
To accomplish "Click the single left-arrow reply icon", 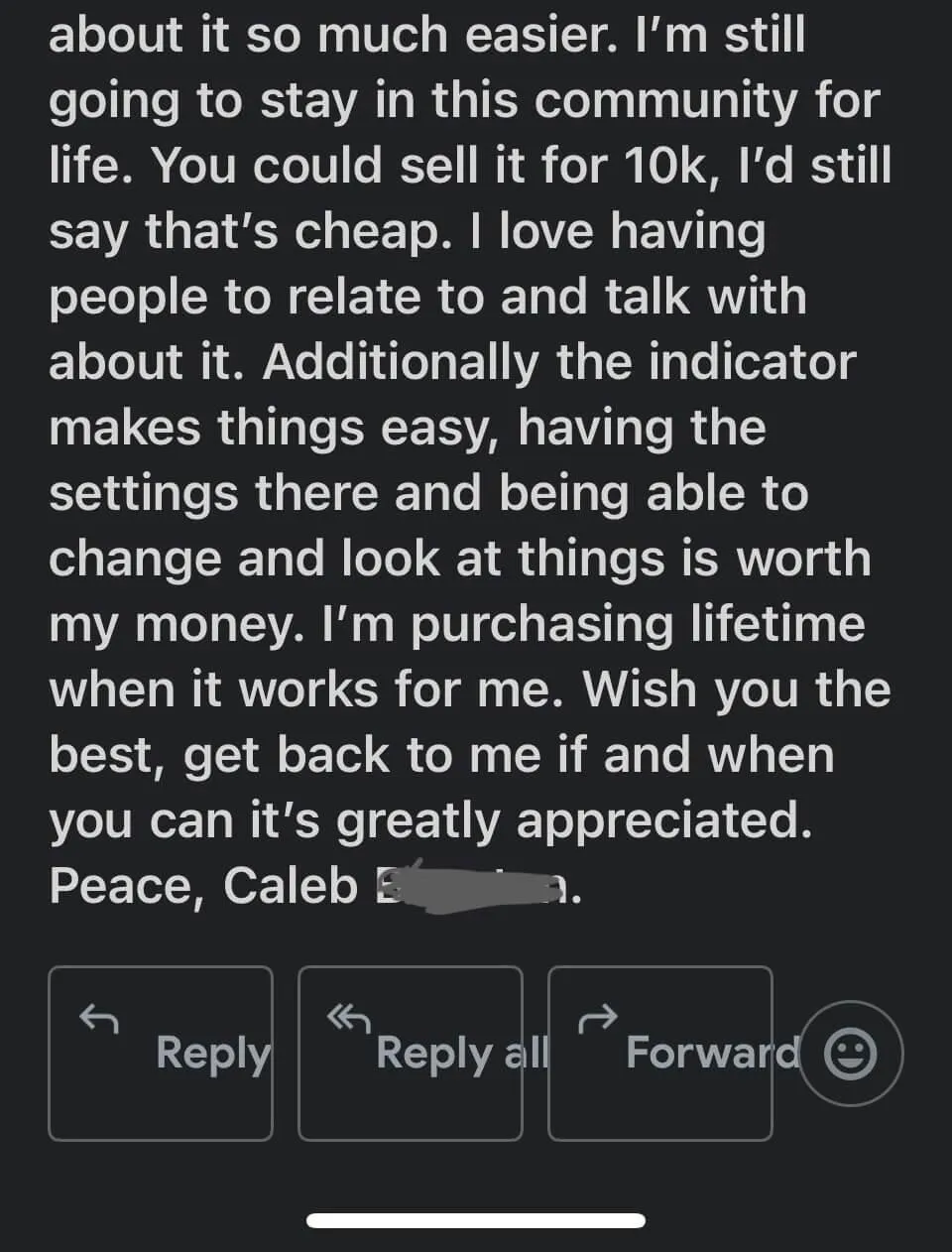I will tap(99, 1017).
